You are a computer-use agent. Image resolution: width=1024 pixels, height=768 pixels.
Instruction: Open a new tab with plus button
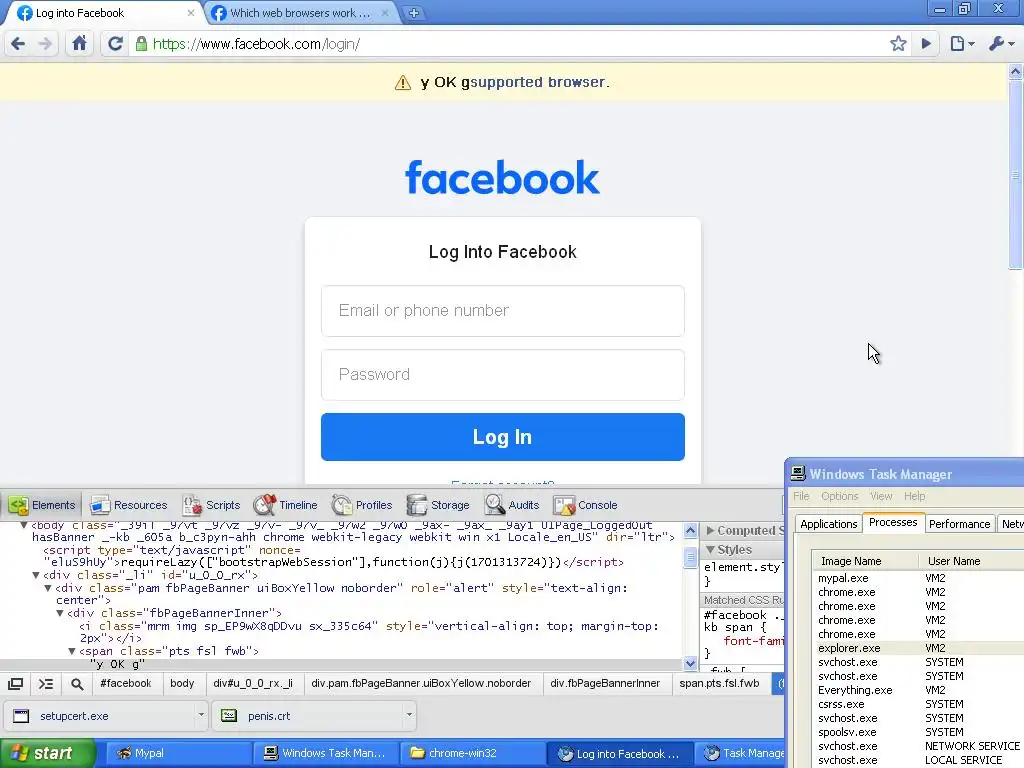click(x=413, y=13)
